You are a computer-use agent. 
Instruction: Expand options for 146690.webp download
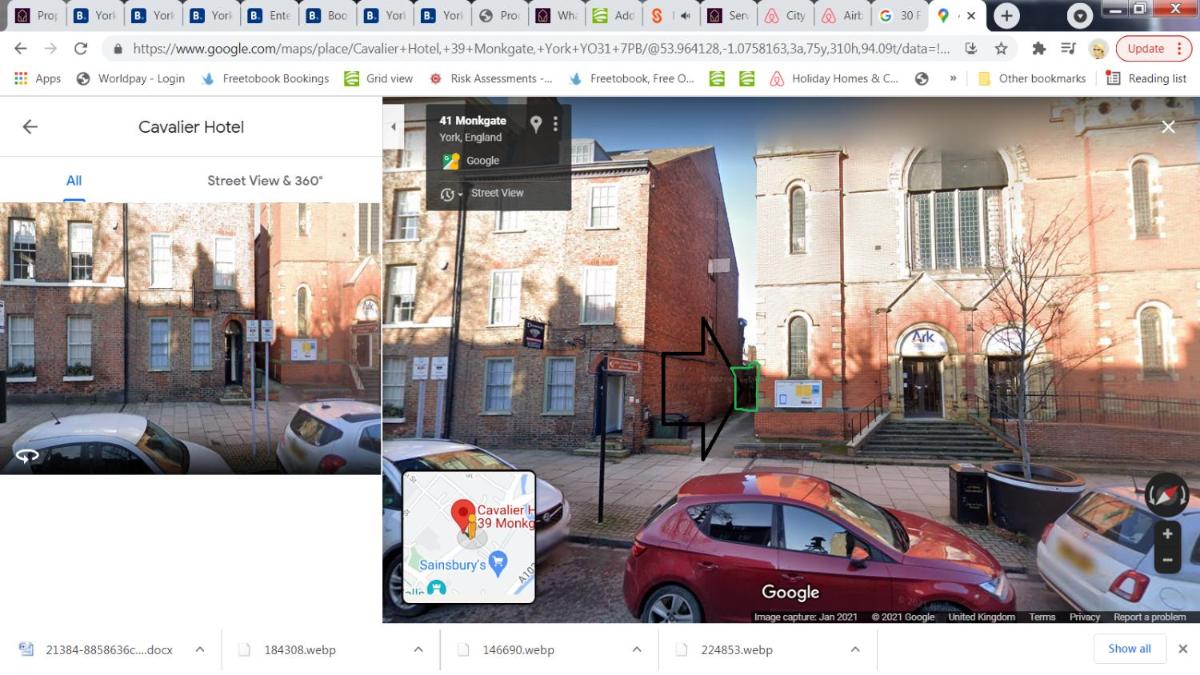(636, 649)
